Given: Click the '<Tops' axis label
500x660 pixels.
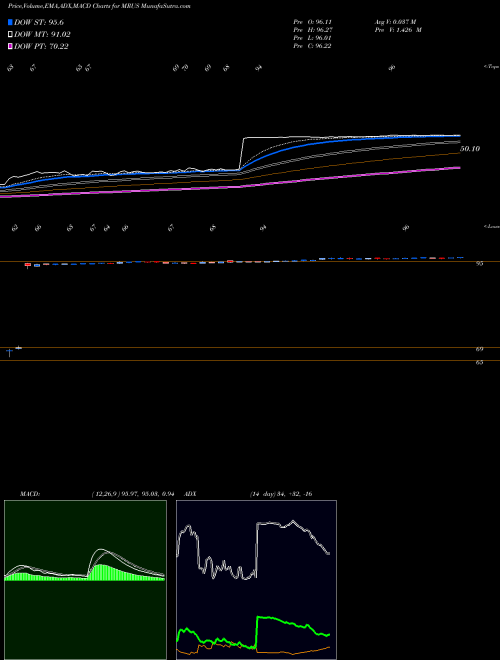Looking at the screenshot, I should [x=492, y=67].
